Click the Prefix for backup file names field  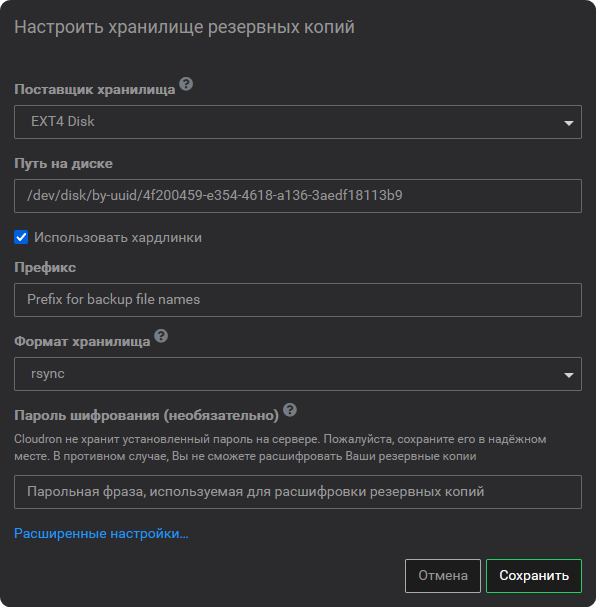pyautogui.click(x=298, y=300)
